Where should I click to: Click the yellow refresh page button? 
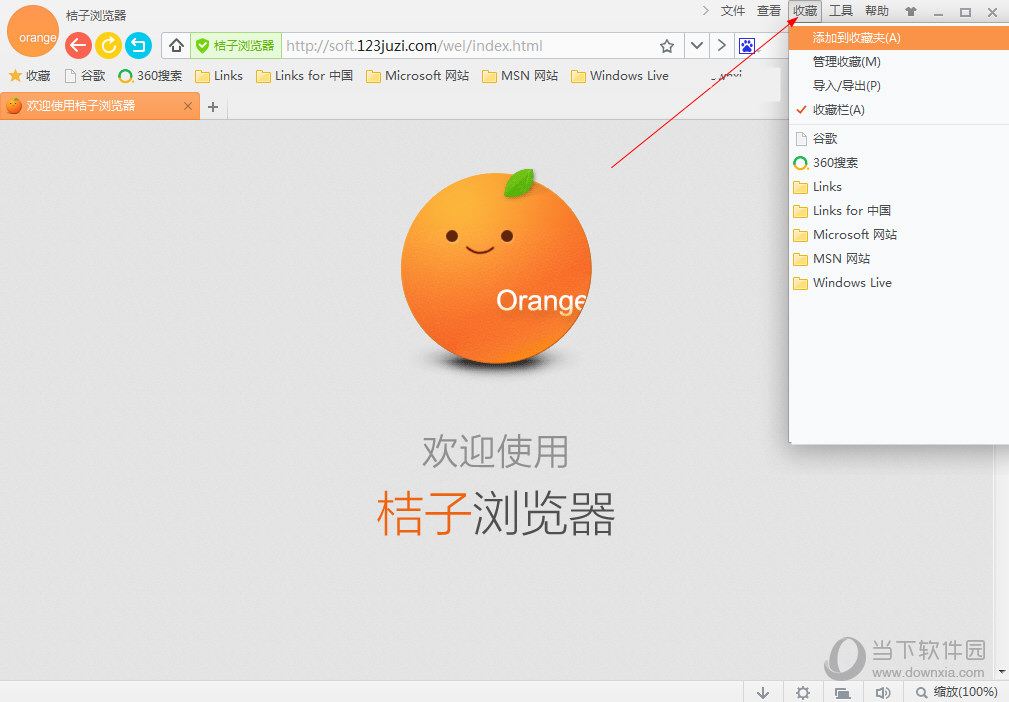[108, 45]
